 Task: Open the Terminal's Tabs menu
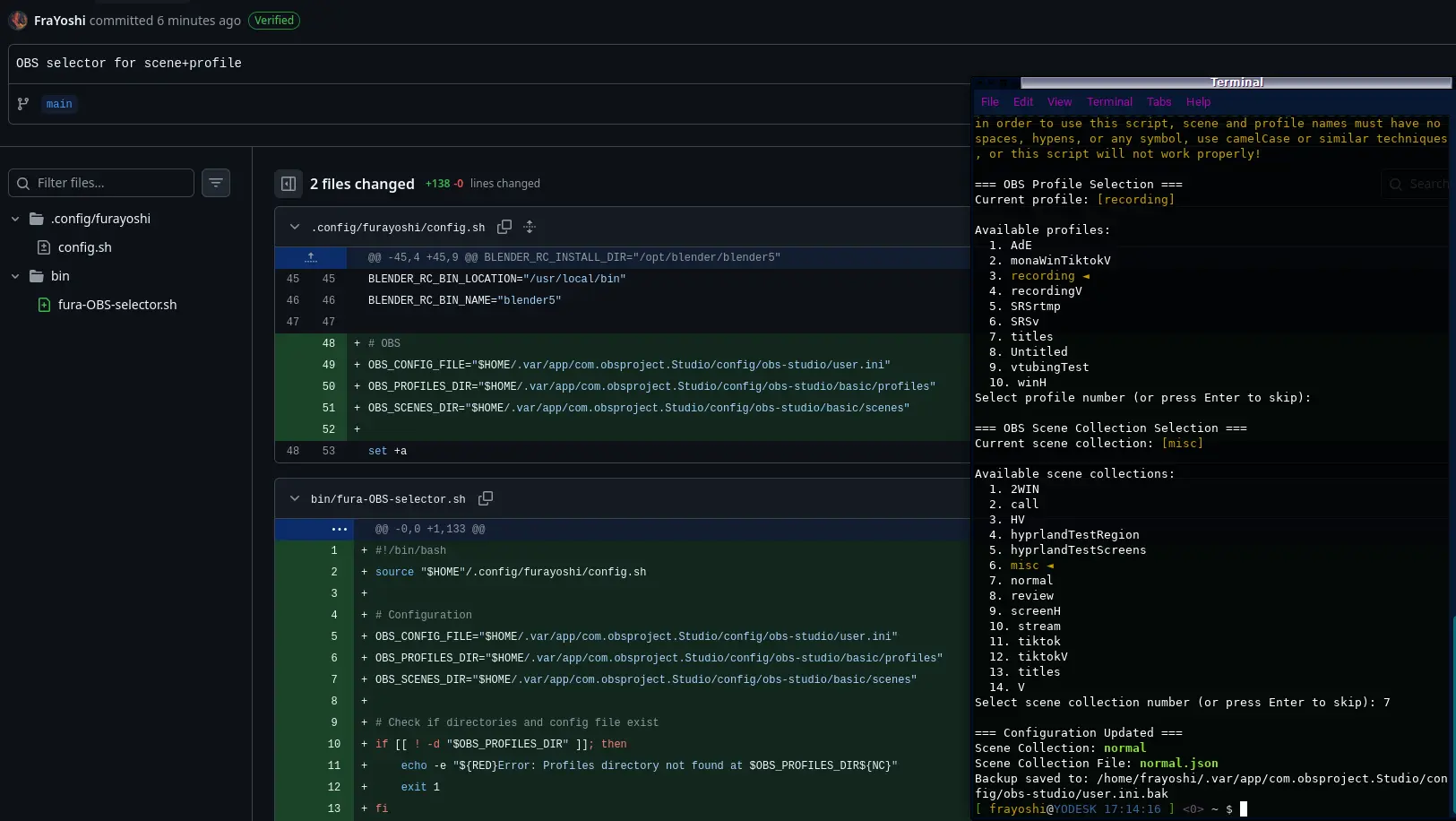pos(1159,102)
